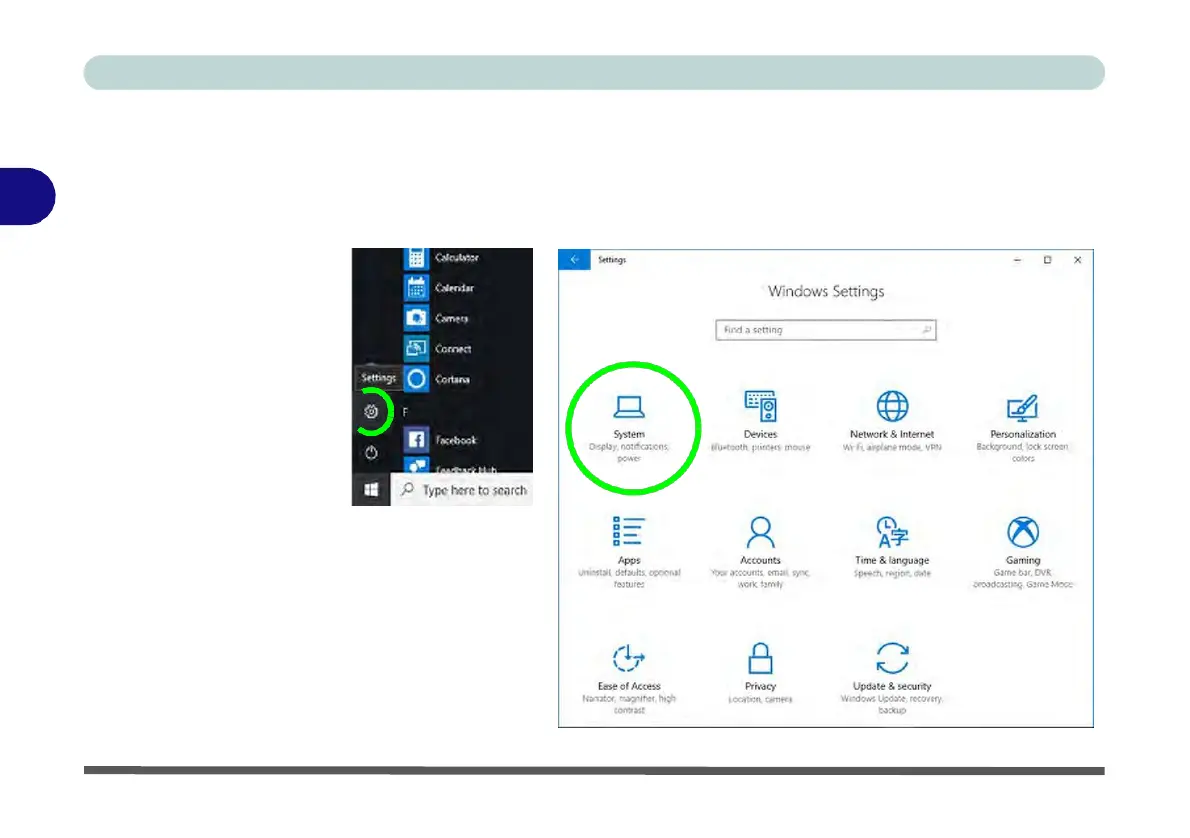Open Ease of Access settings
Viewport: 1190px width, 838px height.
(x=628, y=679)
